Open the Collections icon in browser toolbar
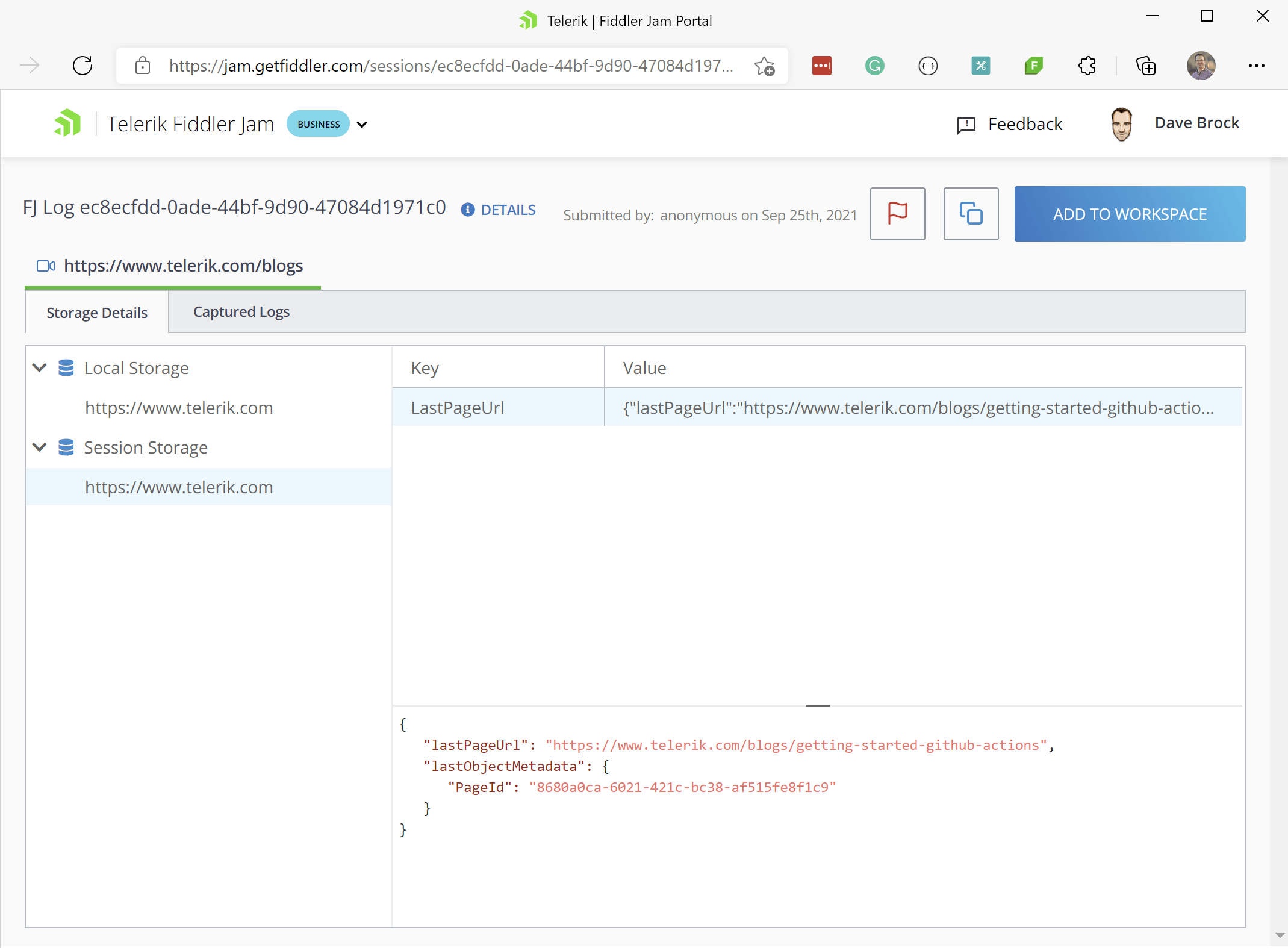Image resolution: width=1288 pixels, height=948 pixels. (1146, 66)
